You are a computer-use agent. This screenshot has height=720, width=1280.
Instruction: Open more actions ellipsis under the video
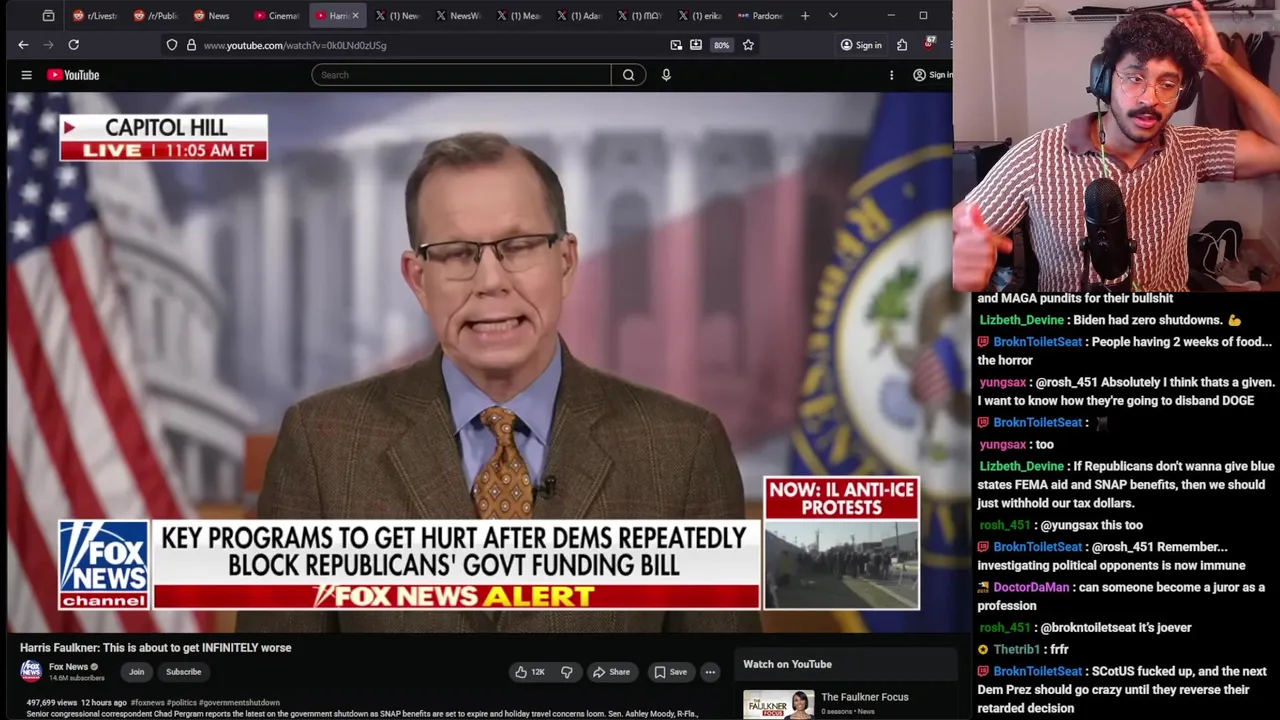[x=710, y=672]
